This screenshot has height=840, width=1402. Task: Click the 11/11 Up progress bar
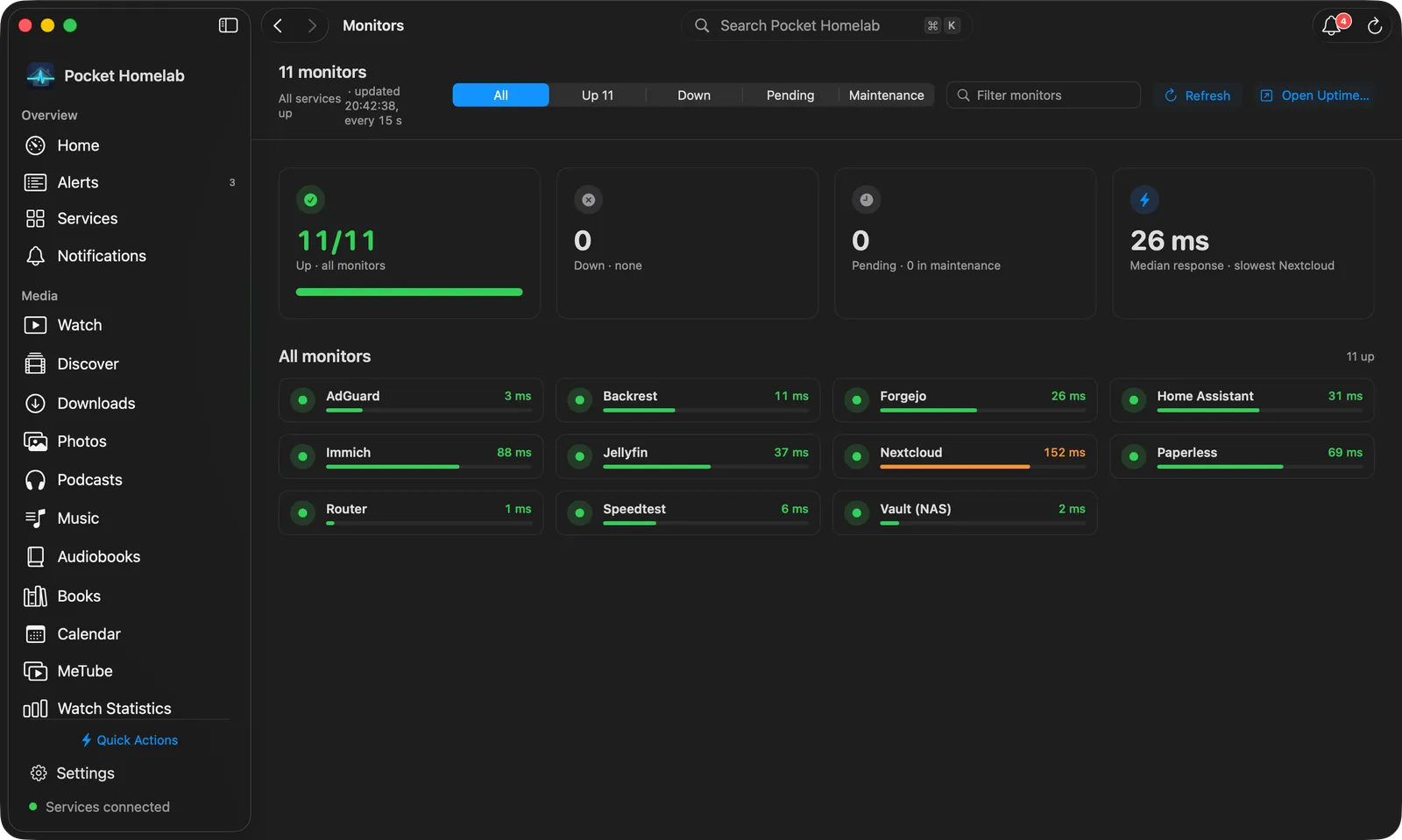pyautogui.click(x=409, y=292)
